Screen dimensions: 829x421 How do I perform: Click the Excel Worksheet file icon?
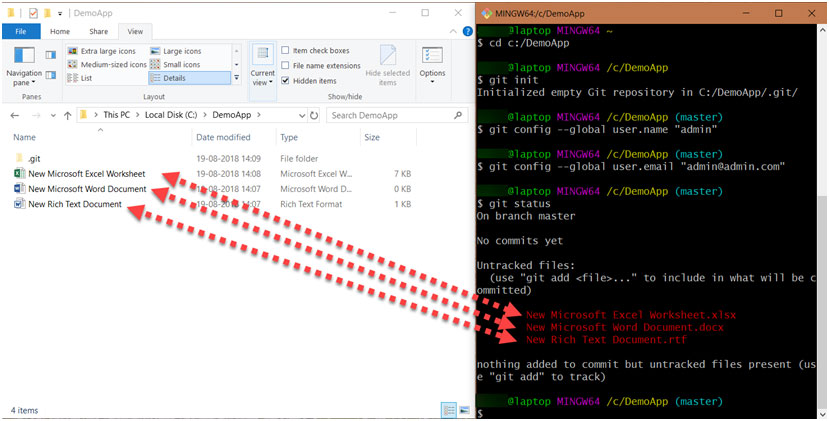(x=20, y=174)
